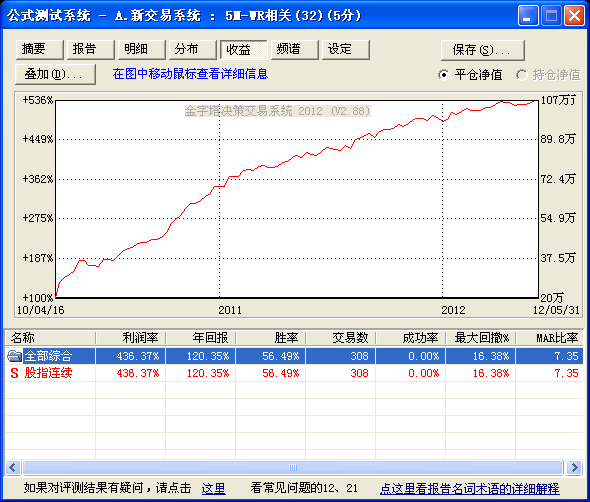Click the 叠加(D)... overlay button
The width and height of the screenshot is (590, 502).
[55, 74]
